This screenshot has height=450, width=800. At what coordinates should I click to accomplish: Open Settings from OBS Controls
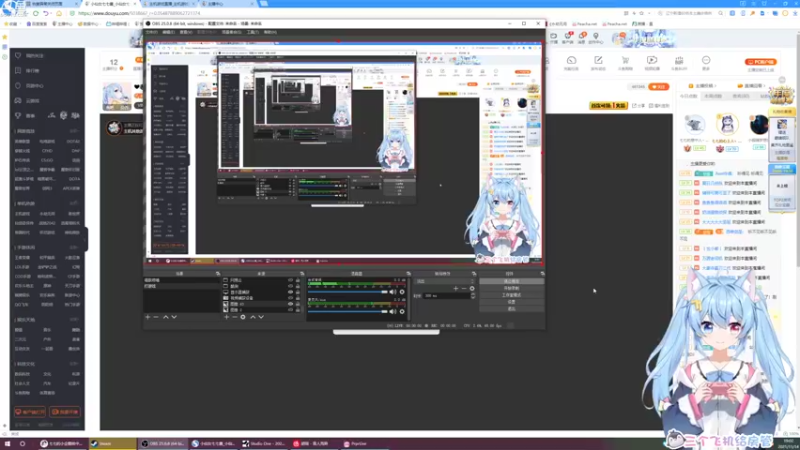[511, 302]
